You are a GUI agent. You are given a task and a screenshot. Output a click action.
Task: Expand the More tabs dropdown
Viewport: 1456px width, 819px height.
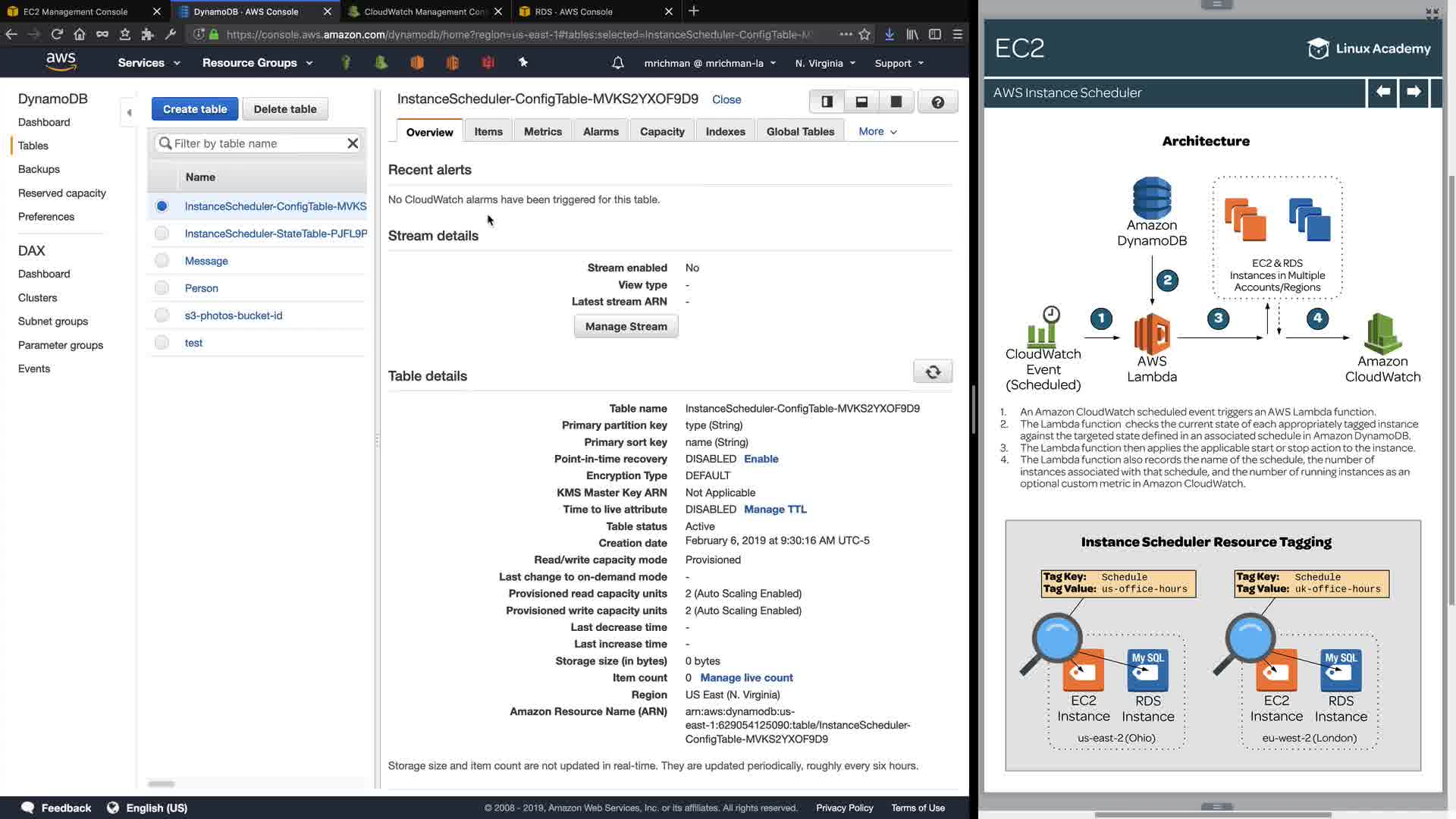877,131
